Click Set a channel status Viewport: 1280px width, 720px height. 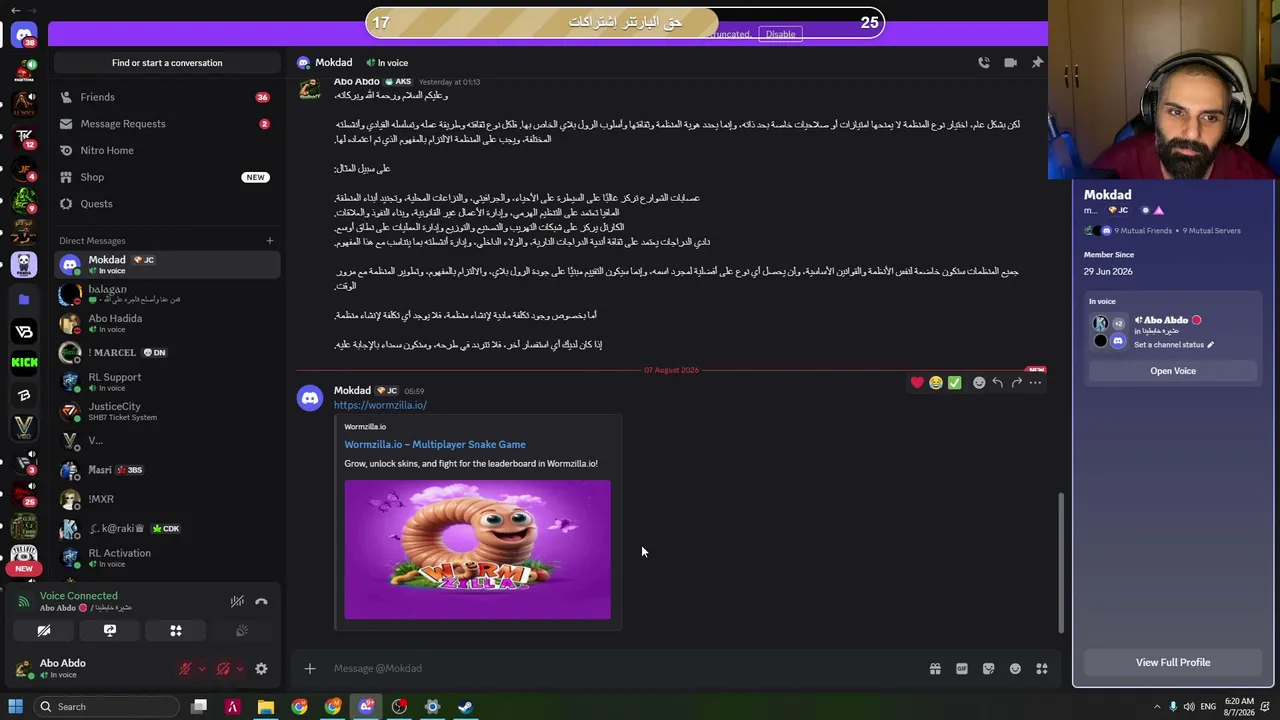[x=1173, y=345]
